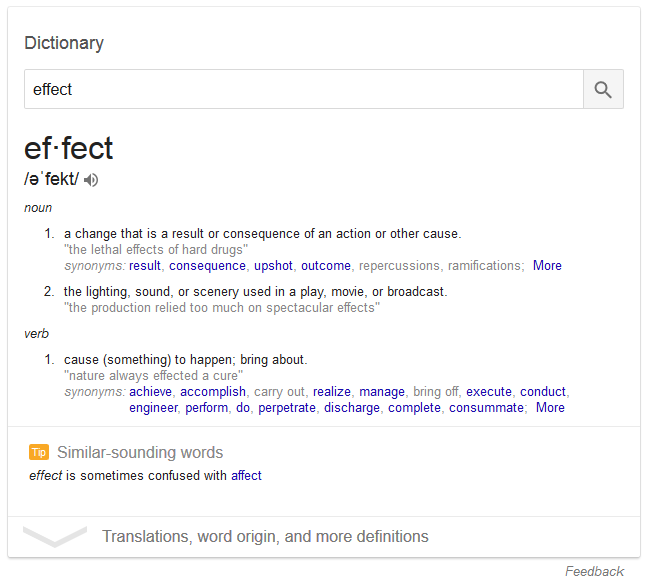Expand noun synonyms with the More link
The image size is (648, 582).
click(x=547, y=266)
